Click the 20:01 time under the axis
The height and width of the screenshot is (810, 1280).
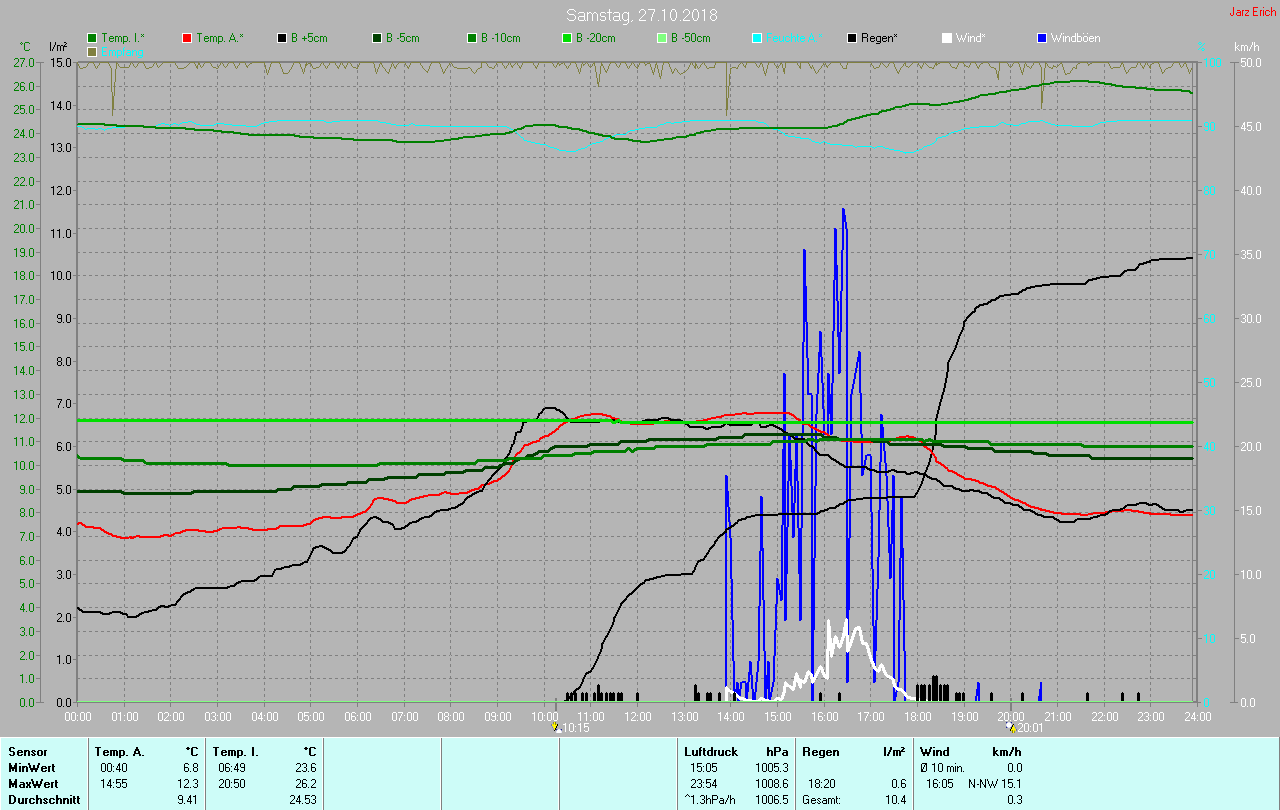pyautogui.click(x=1031, y=727)
